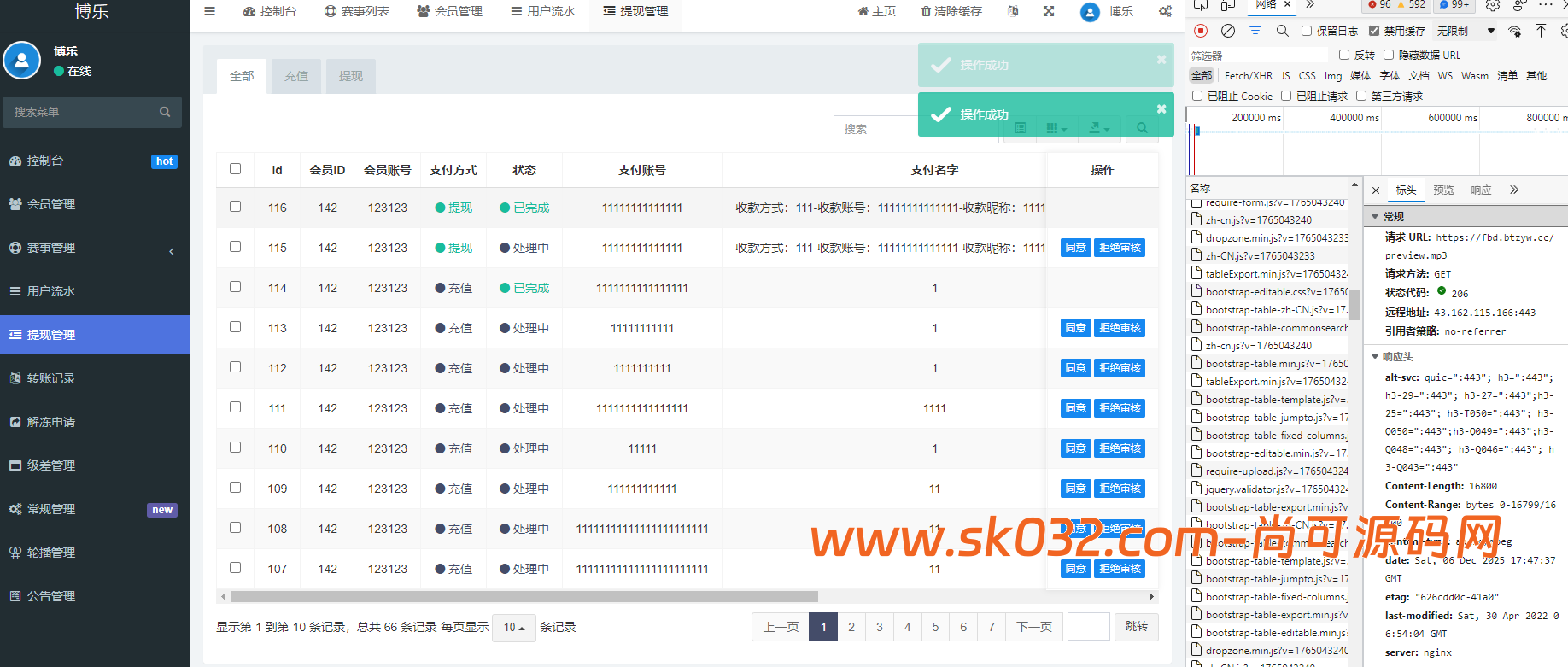
Task: Close the solid green 操作成功 notification
Action: click(x=1161, y=108)
